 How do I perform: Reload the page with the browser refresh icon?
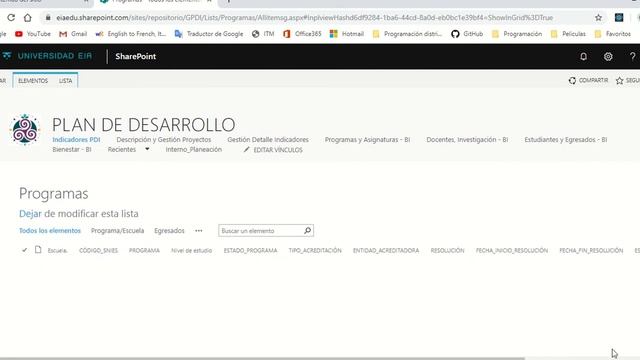[11, 18]
